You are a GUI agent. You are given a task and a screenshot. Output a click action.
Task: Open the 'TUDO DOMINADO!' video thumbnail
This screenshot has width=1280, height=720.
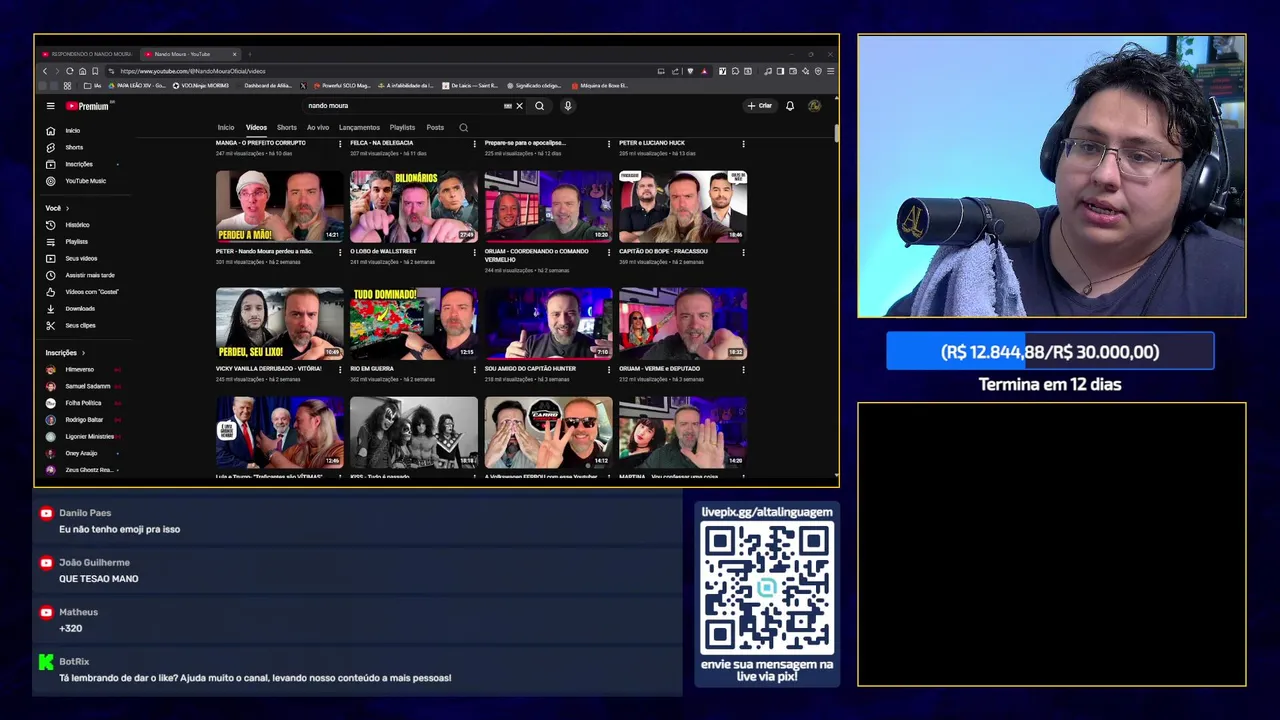click(414, 324)
